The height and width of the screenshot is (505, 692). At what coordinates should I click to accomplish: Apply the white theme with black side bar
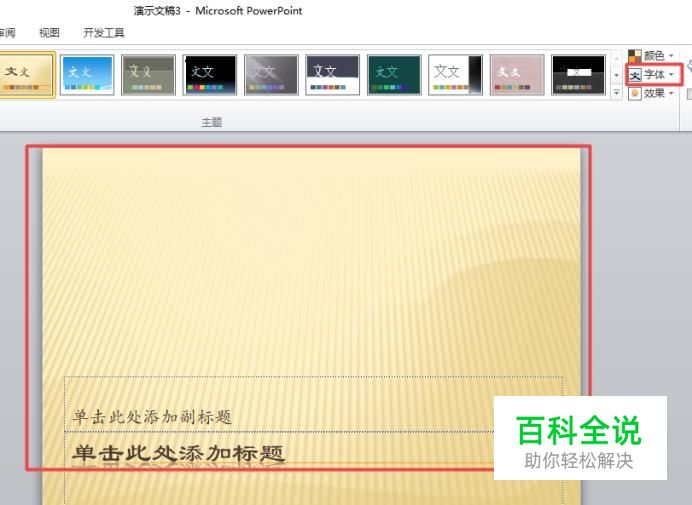click(455, 75)
